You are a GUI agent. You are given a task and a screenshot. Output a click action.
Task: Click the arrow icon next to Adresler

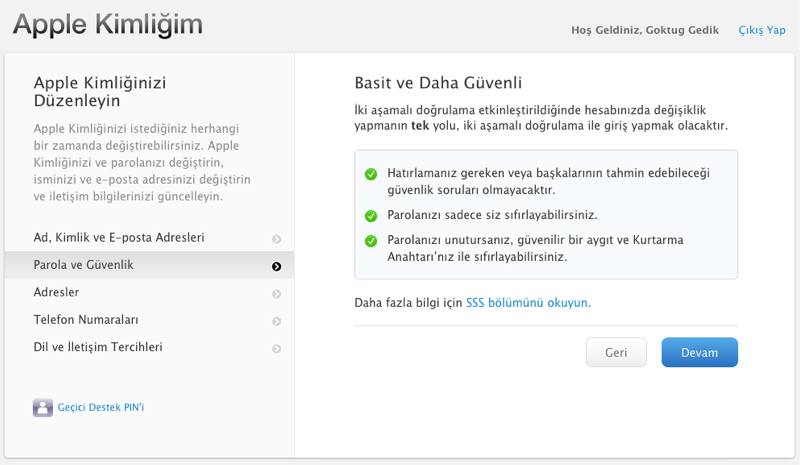[276, 293]
